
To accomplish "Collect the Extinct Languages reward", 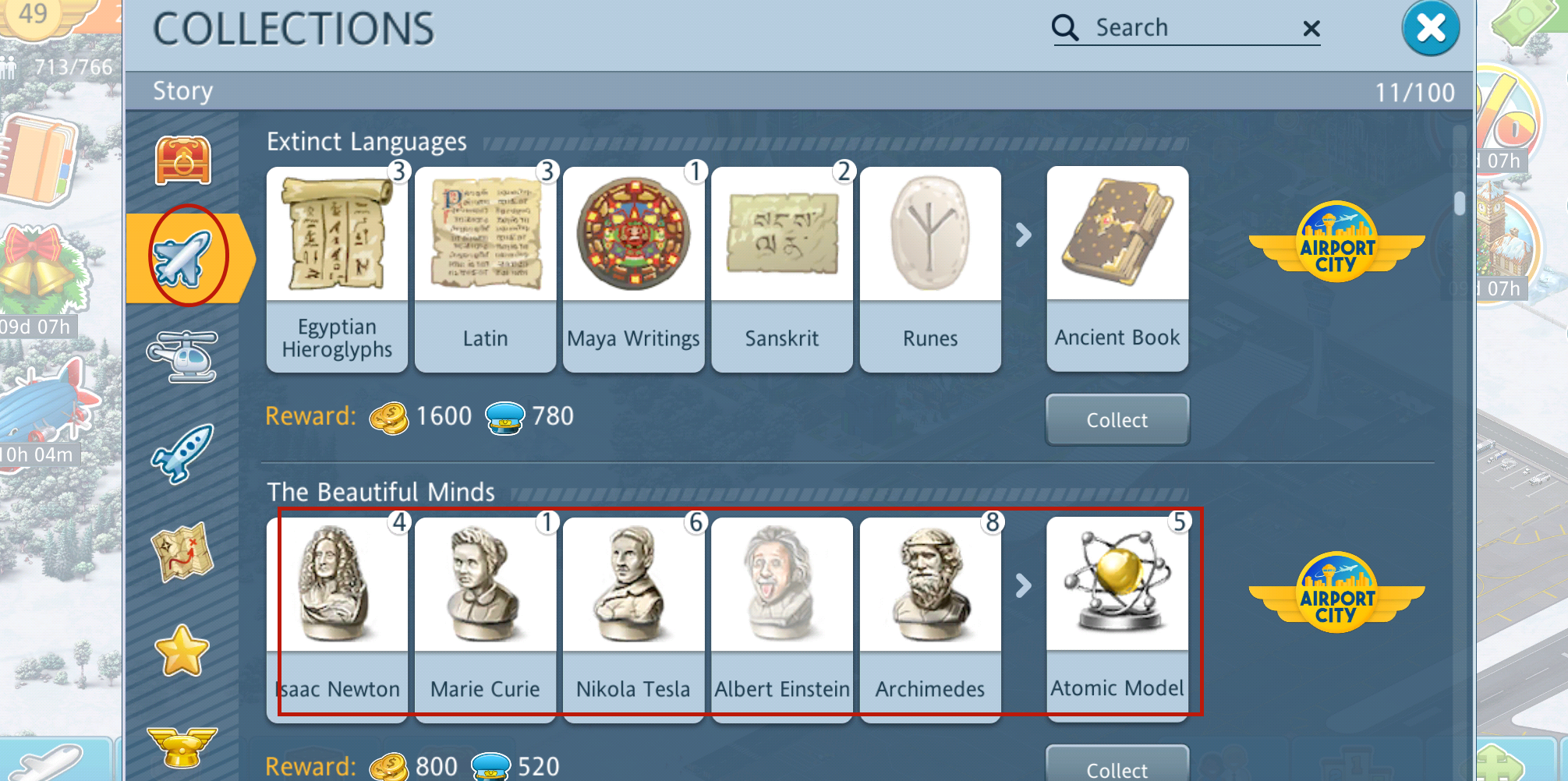I will tap(1117, 419).
